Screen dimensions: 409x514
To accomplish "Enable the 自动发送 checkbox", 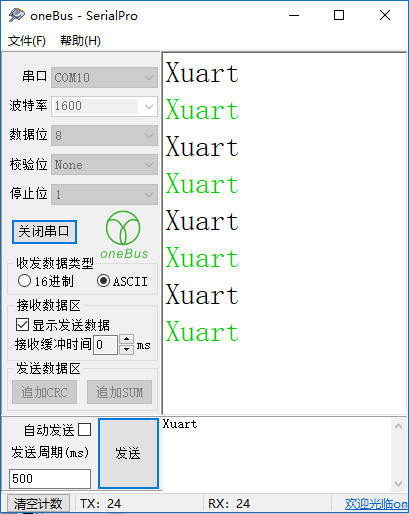I will 84,430.
